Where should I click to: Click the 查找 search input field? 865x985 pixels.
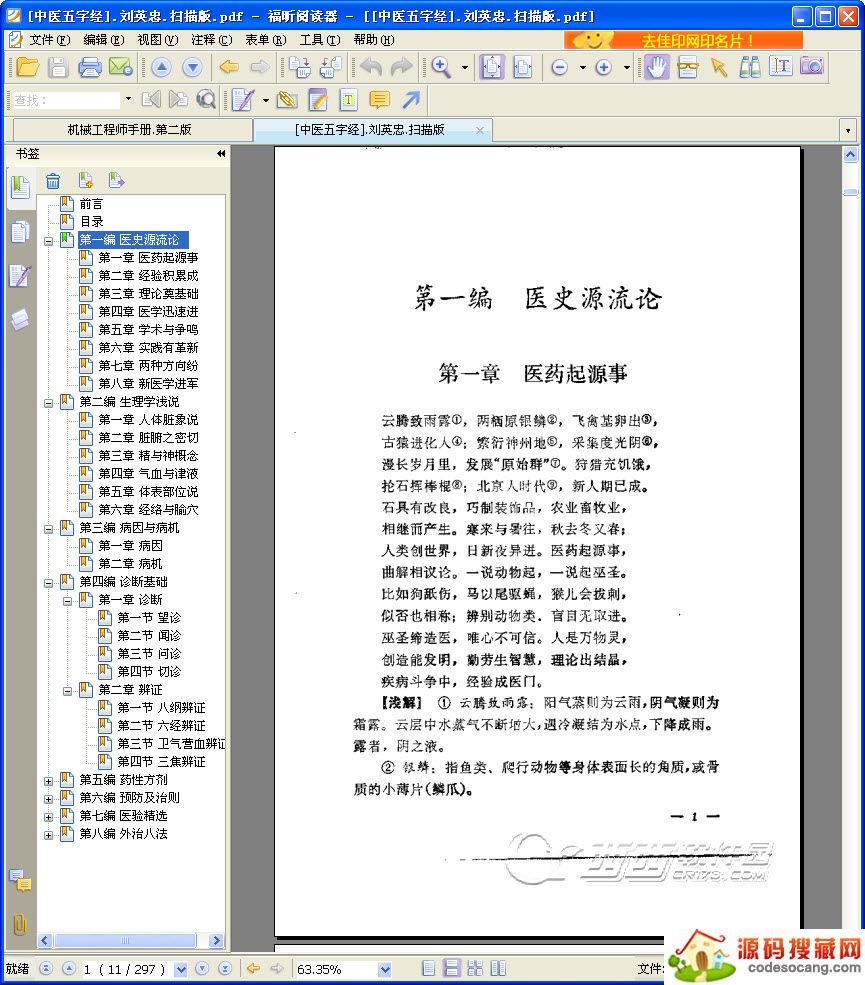point(66,101)
